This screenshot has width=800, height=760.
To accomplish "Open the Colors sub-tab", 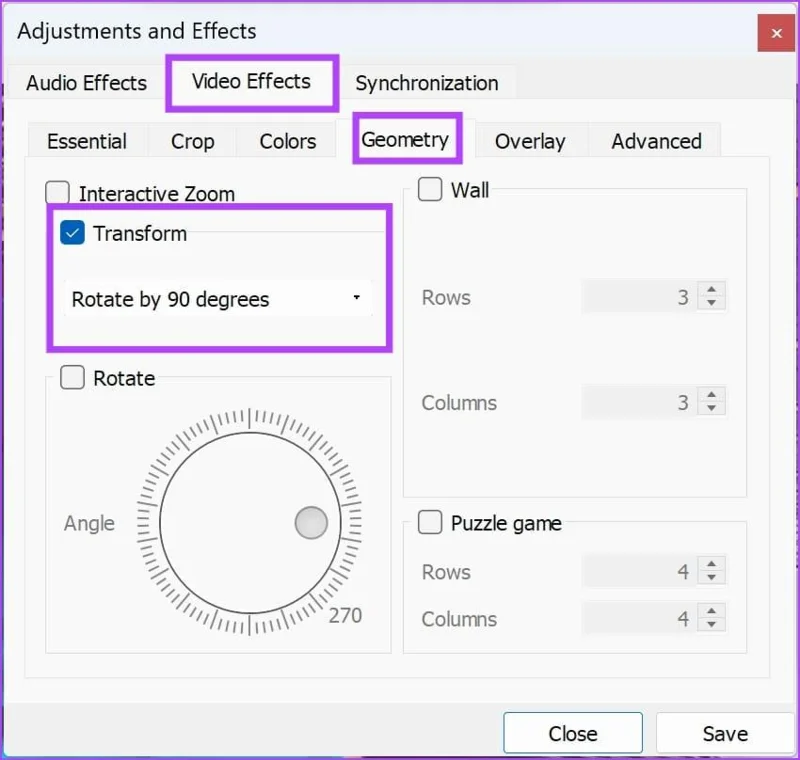I will (x=288, y=141).
